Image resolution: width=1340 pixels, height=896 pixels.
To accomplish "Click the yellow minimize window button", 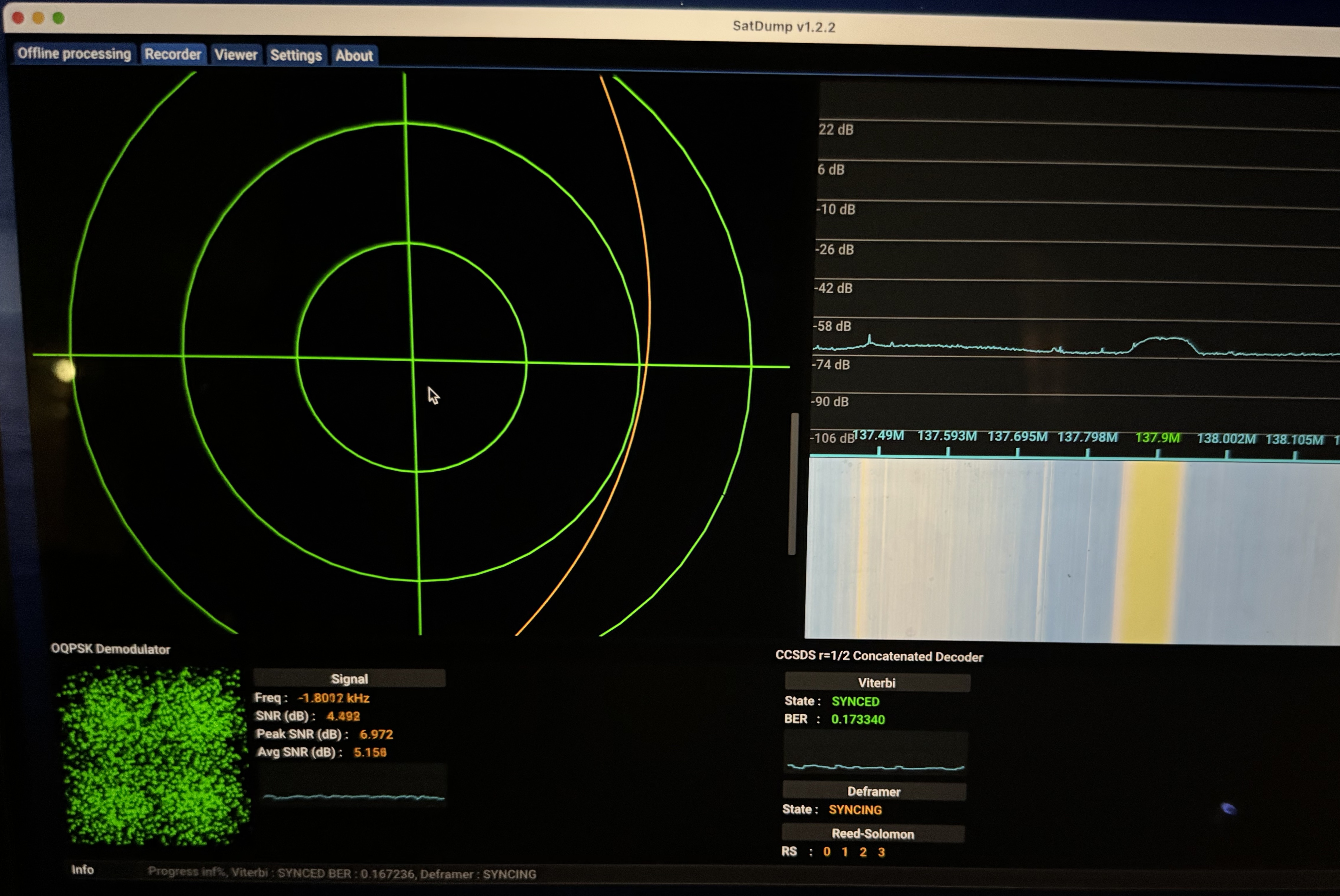I will 38,18.
